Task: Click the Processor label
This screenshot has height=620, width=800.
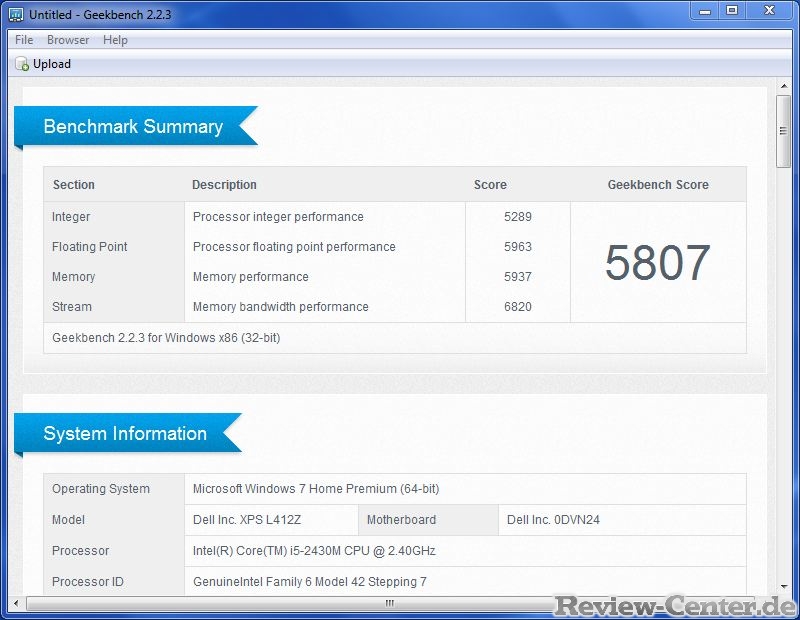Action: 81,551
